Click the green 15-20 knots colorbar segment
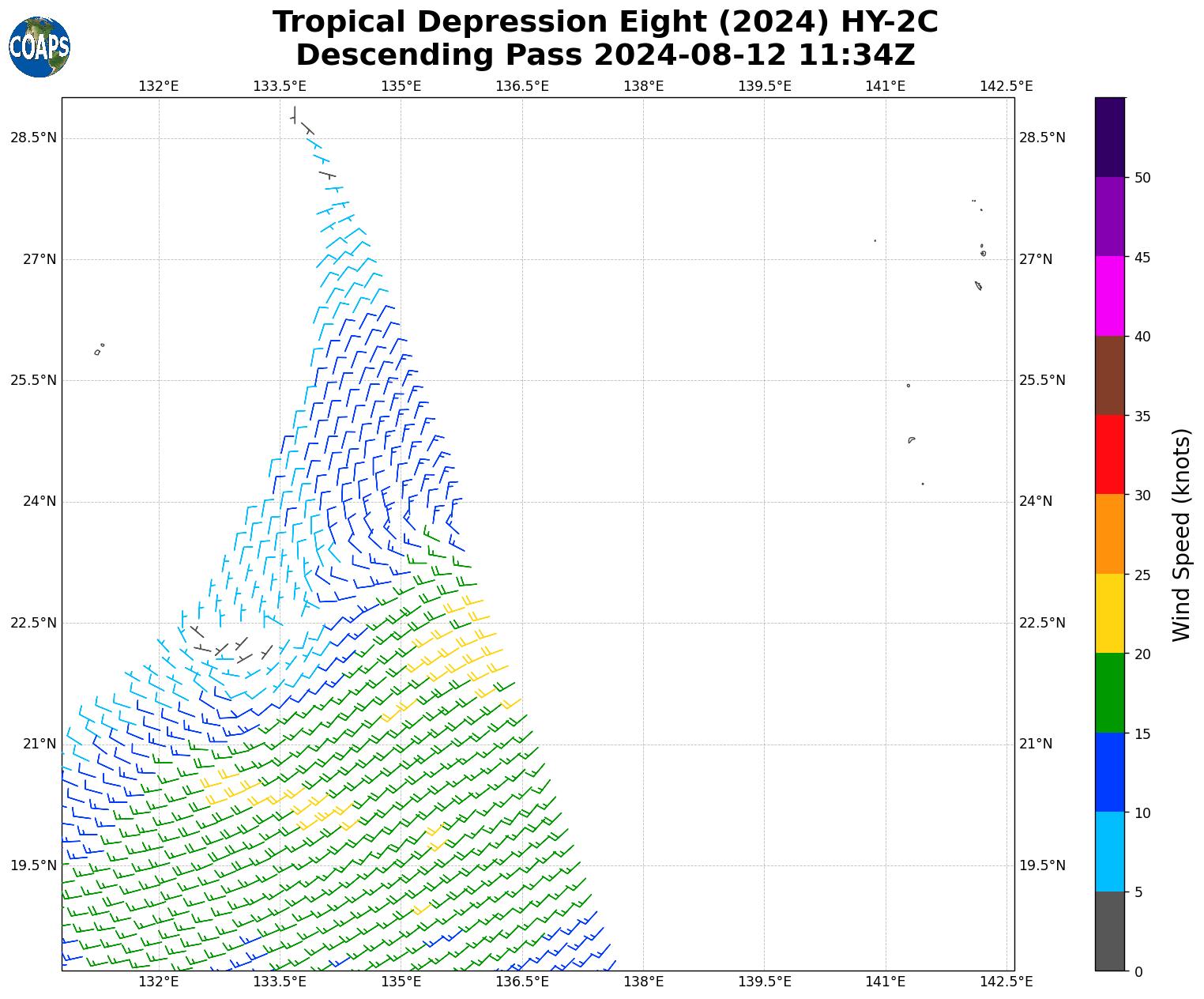The width and height of the screenshot is (1204, 999). click(x=1109, y=692)
